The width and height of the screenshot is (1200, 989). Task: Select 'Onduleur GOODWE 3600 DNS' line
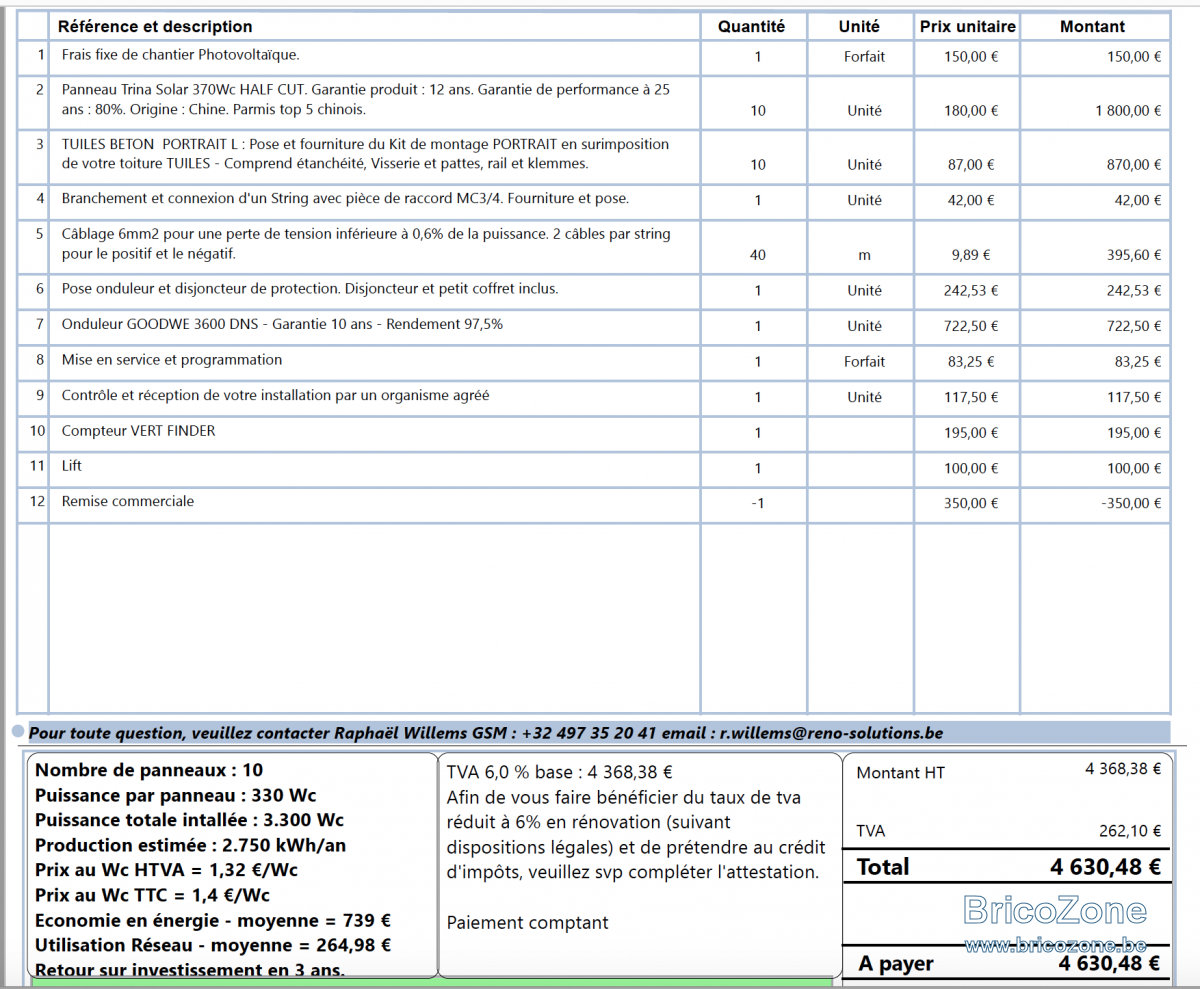click(282, 324)
